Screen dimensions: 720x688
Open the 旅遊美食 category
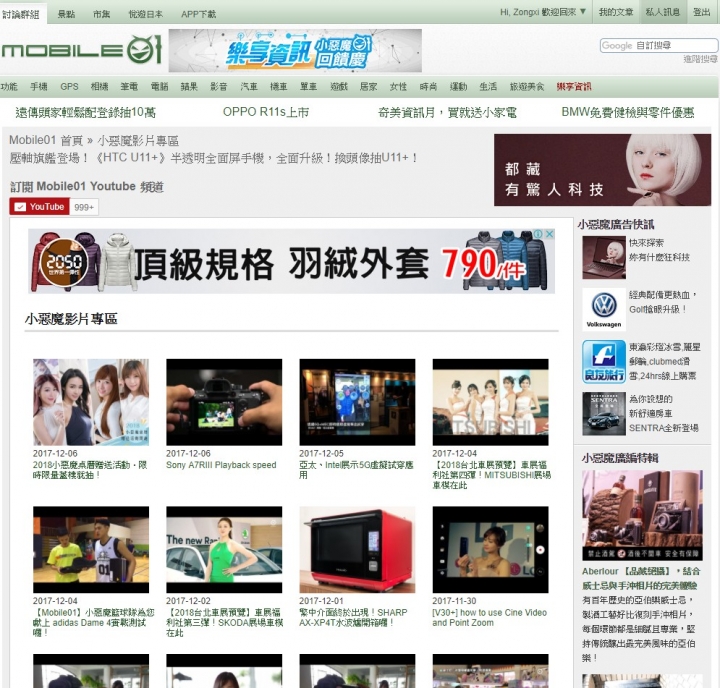pyautogui.click(x=527, y=86)
